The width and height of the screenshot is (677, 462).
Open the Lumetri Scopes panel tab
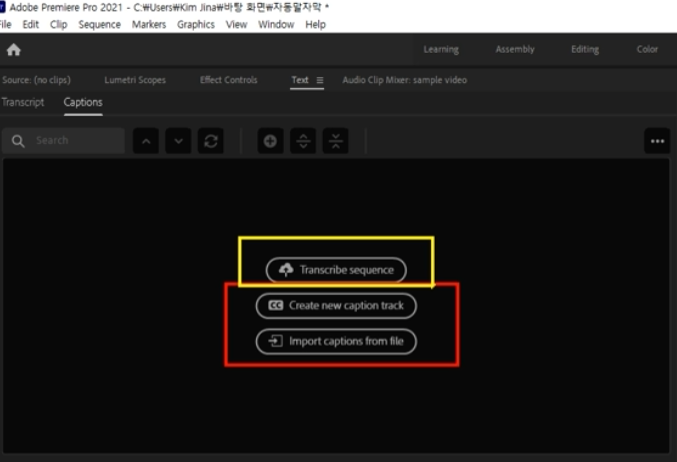135,80
